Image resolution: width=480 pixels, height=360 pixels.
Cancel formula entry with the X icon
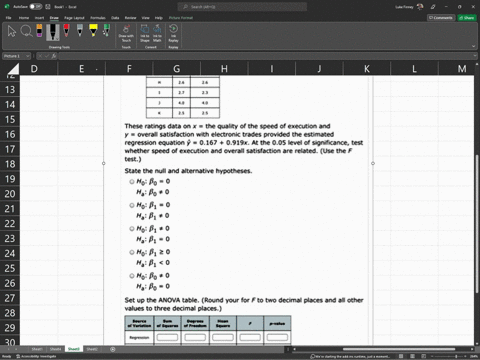click(40, 56)
